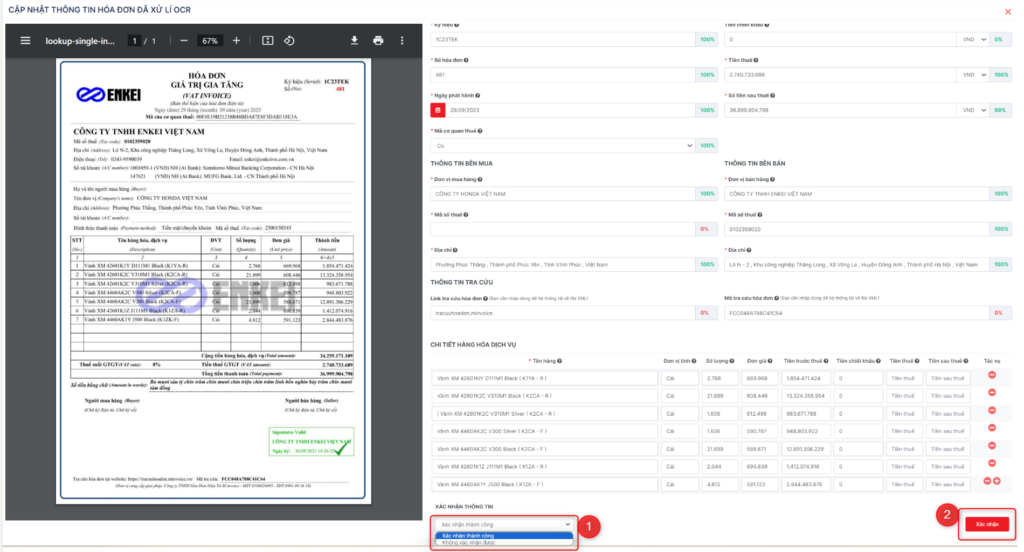This screenshot has width=1024, height=552.
Task: Open the Xác nhận thông tin dropdown
Action: click(x=504, y=525)
